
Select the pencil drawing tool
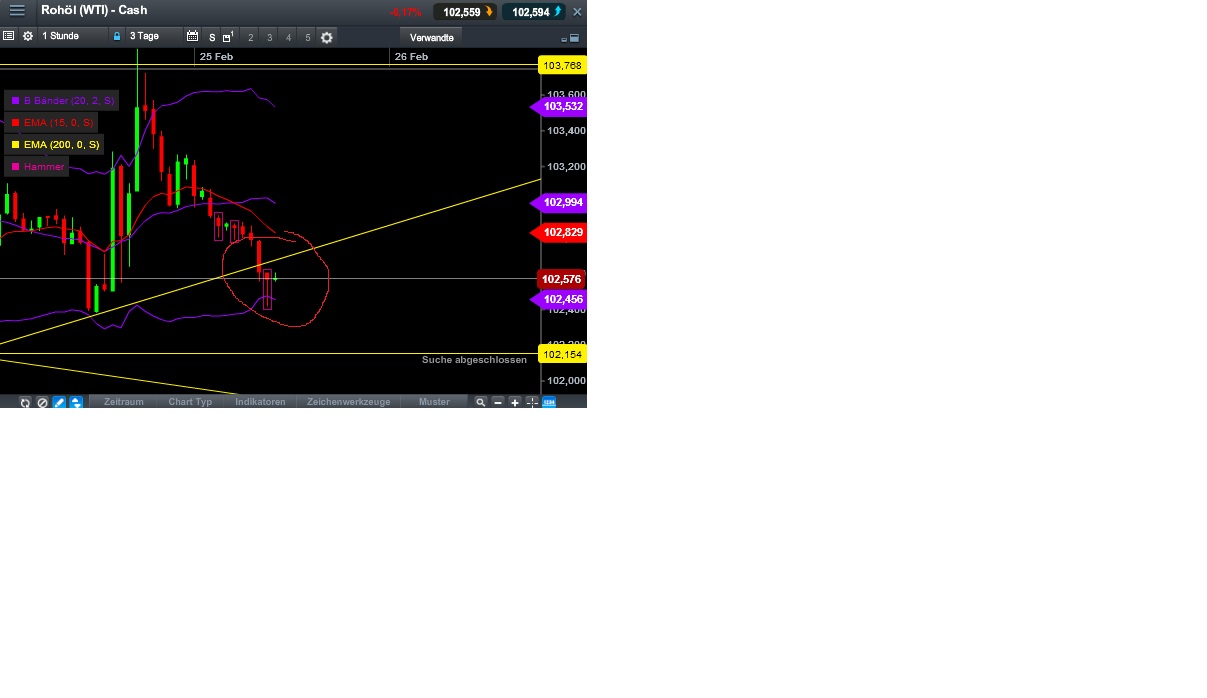59,402
